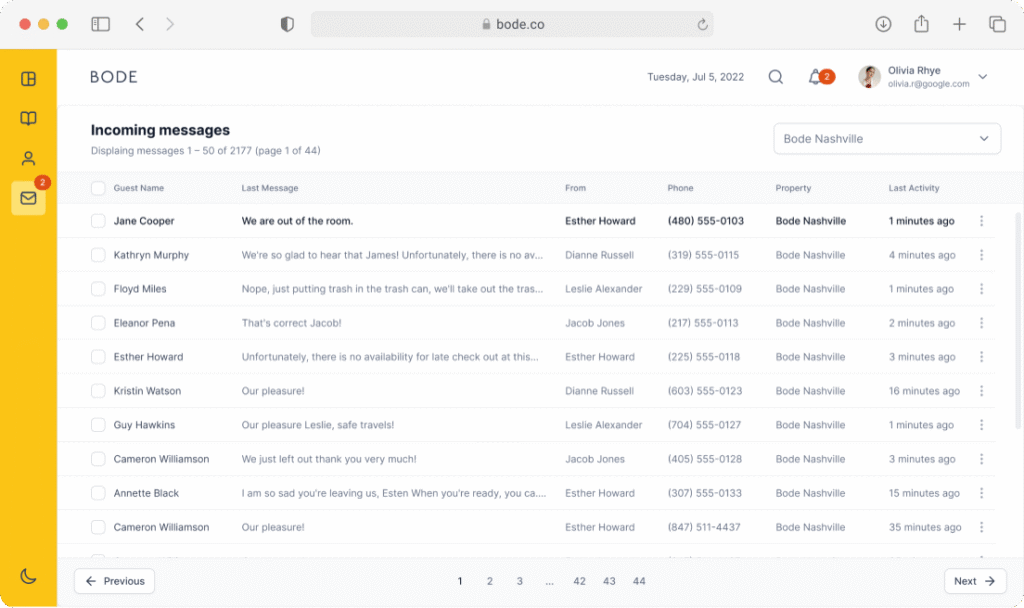Sort by Last Activity column header
Viewport: 1024px width, 608px height.
coord(914,188)
